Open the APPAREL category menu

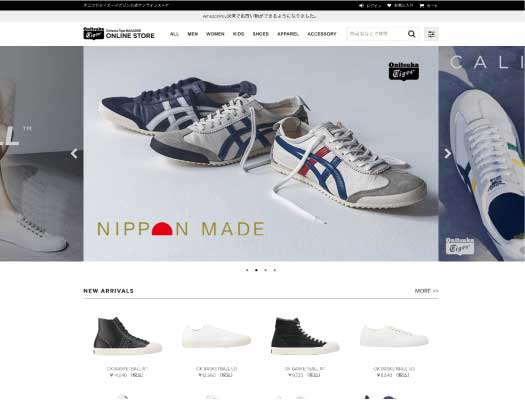tap(288, 34)
